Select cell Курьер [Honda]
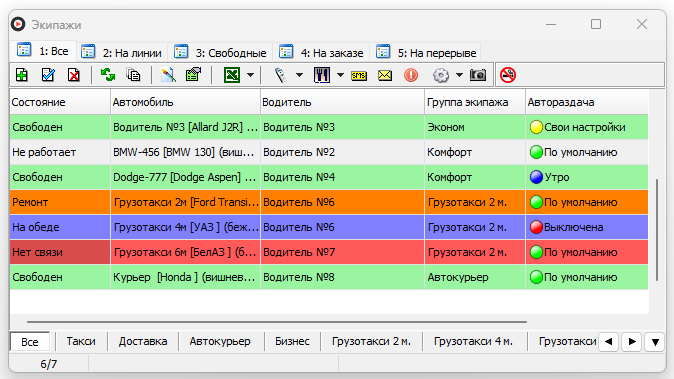674x379 pixels. (185, 277)
